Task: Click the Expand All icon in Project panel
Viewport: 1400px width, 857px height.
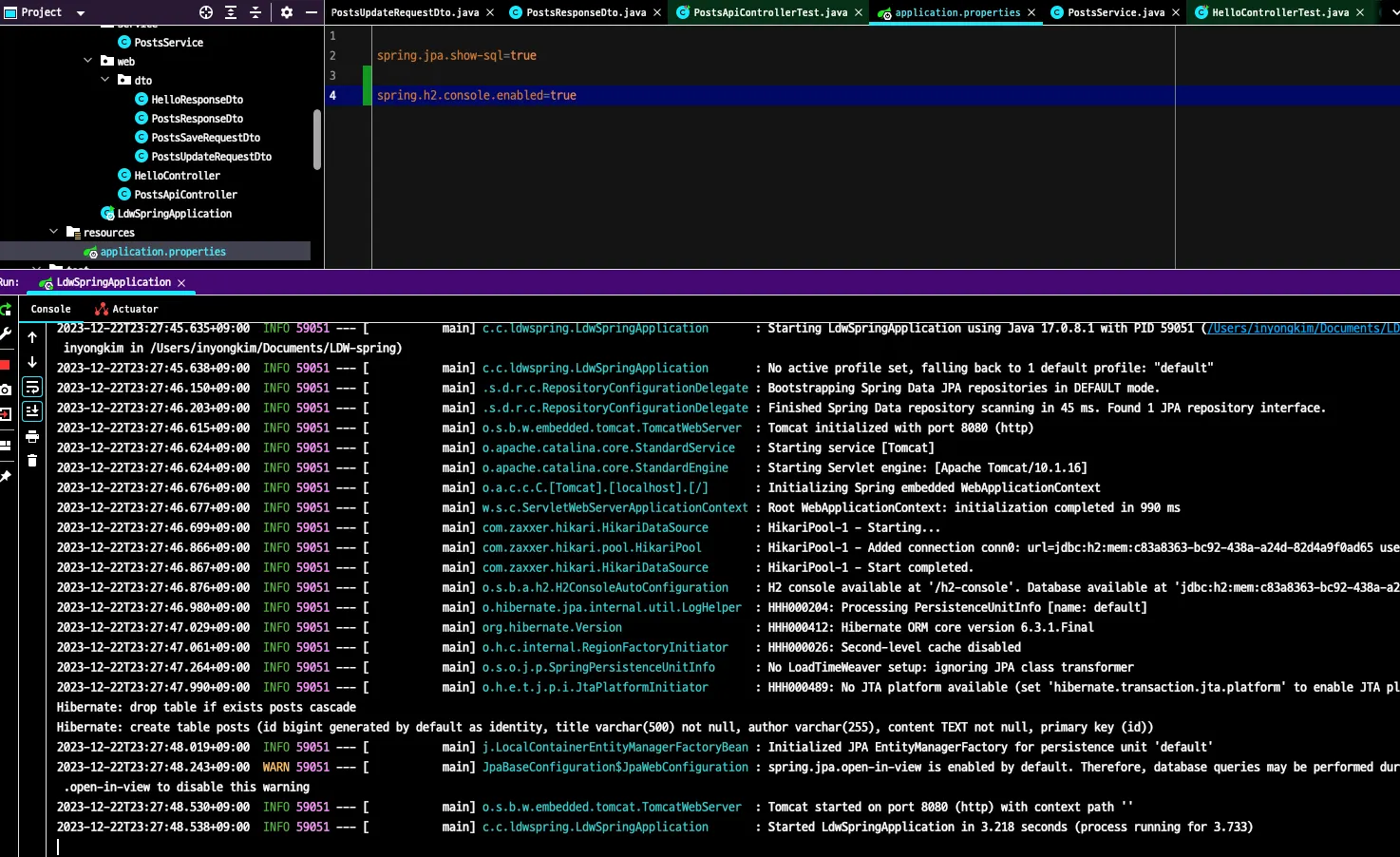Action: tap(231, 12)
